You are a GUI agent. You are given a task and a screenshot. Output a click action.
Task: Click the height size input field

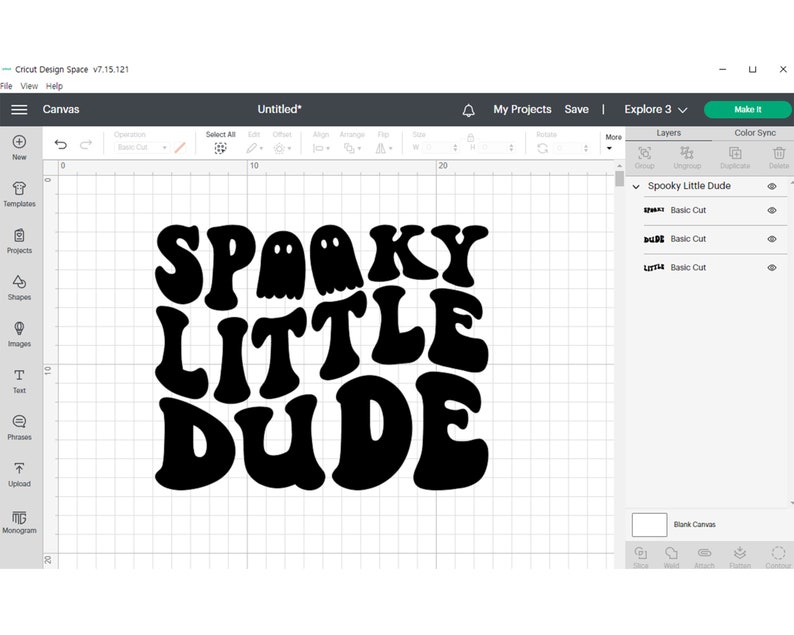(493, 147)
